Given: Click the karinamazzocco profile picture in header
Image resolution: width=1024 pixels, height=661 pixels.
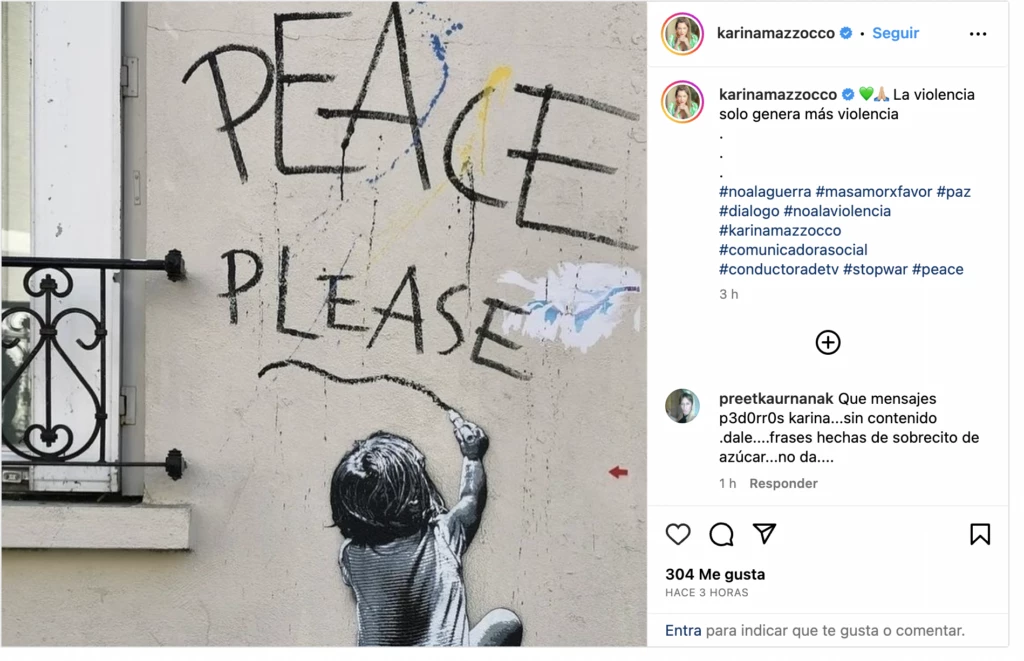Looking at the screenshot, I should [682, 33].
